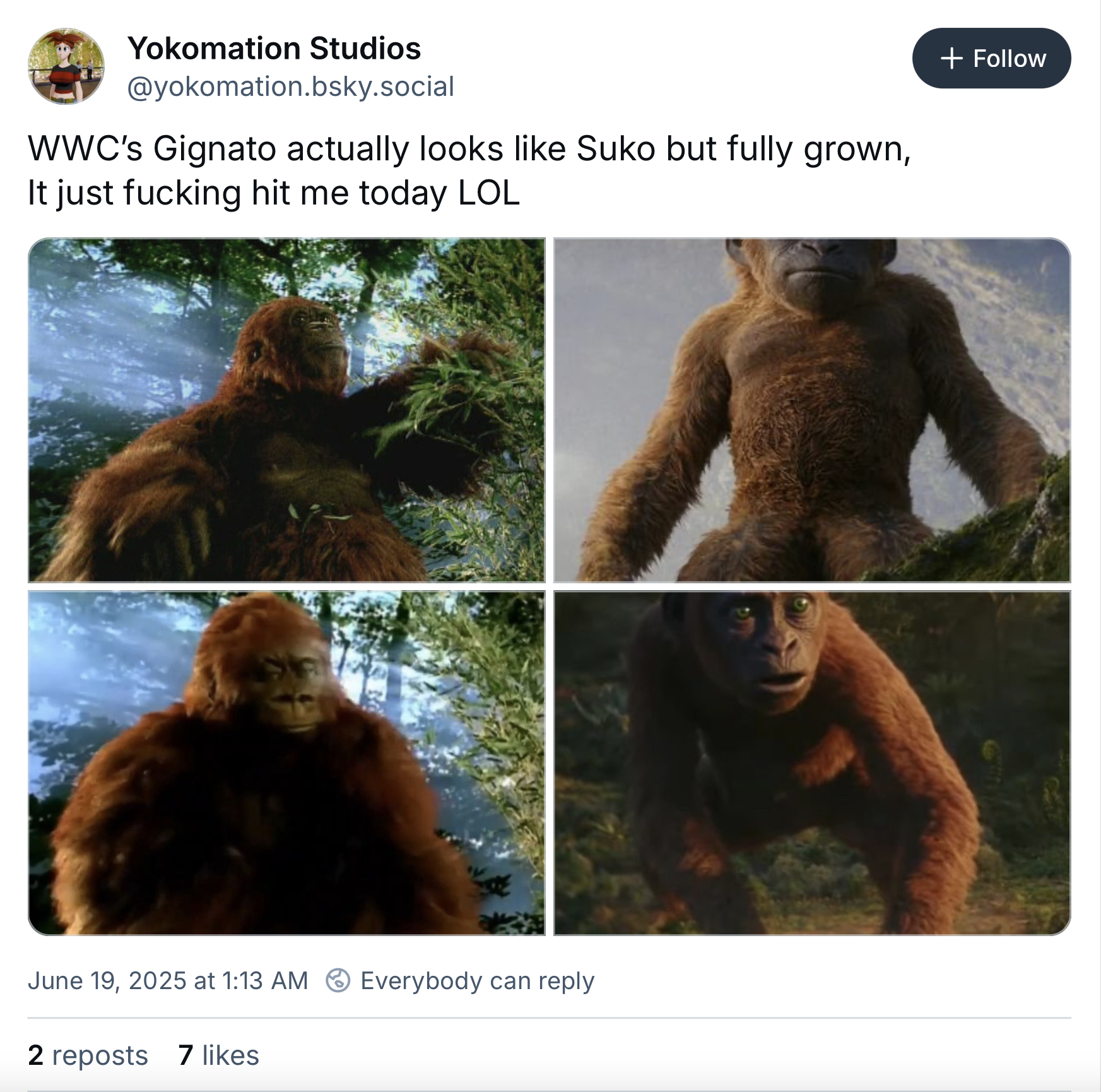Image resolution: width=1101 pixels, height=1092 pixels.
Task: Open the Yokomation Studios display name link
Action: click(274, 49)
